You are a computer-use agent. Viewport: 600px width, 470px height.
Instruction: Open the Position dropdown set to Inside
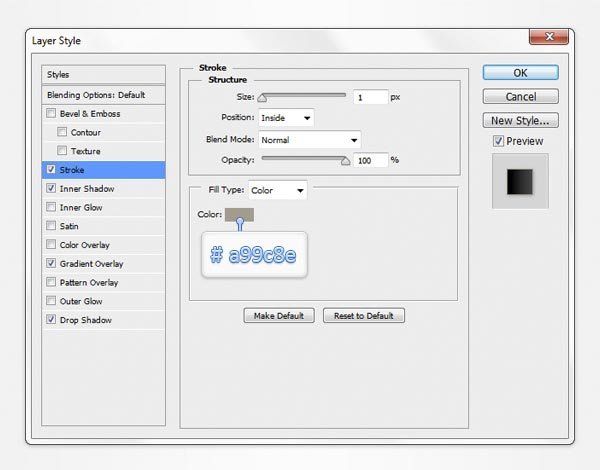coord(286,118)
